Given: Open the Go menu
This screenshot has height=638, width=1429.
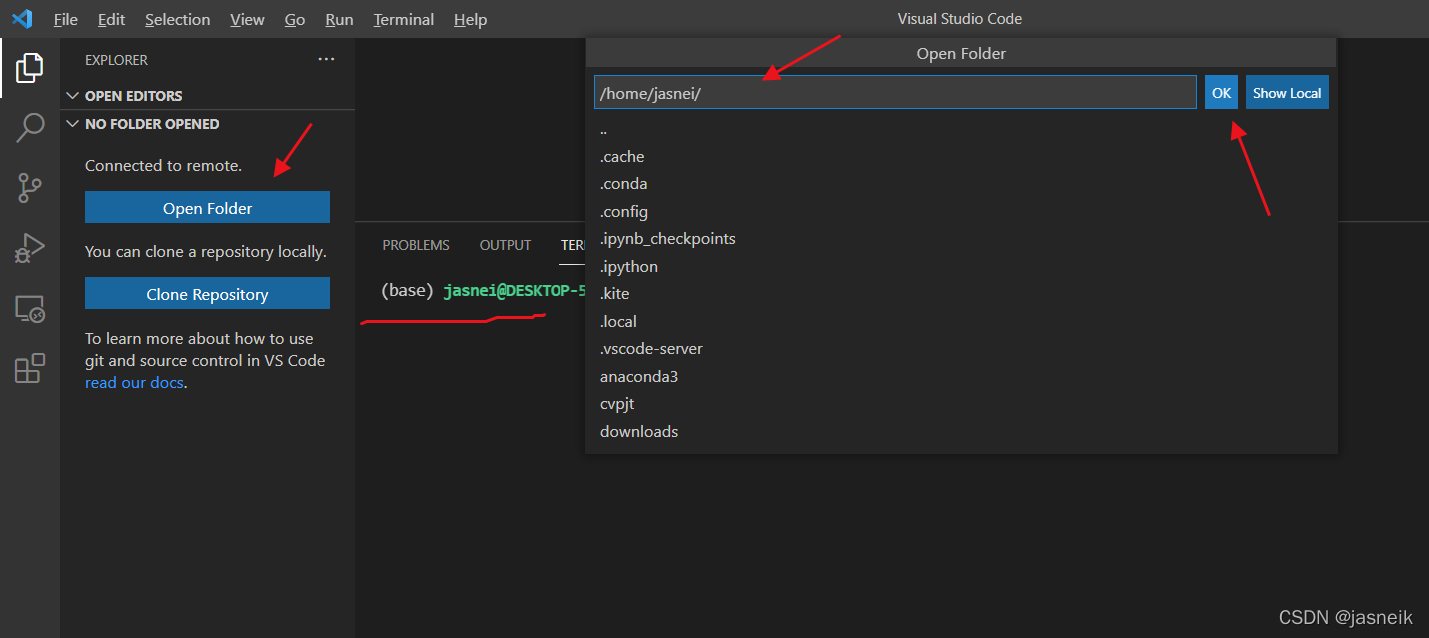Looking at the screenshot, I should [x=295, y=19].
